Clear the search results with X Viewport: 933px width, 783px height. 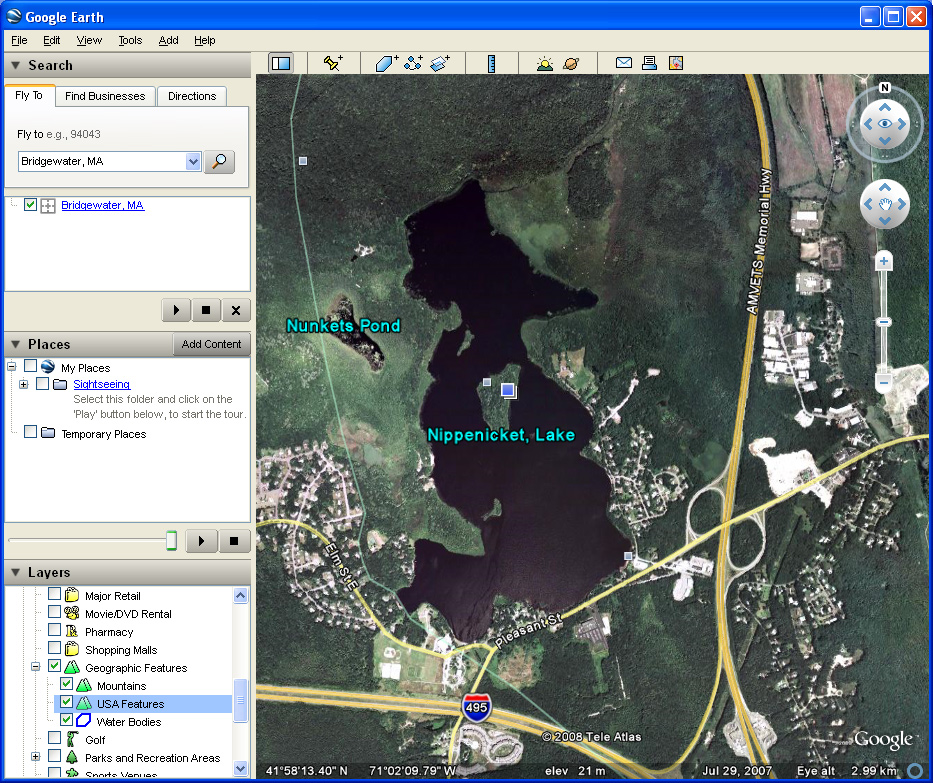[x=236, y=310]
